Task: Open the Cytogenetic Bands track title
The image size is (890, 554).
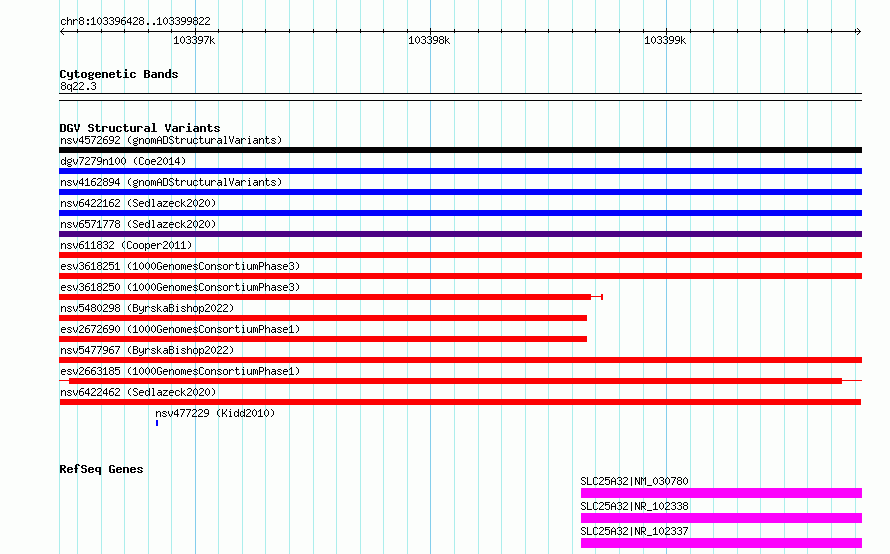Action: 119,74
